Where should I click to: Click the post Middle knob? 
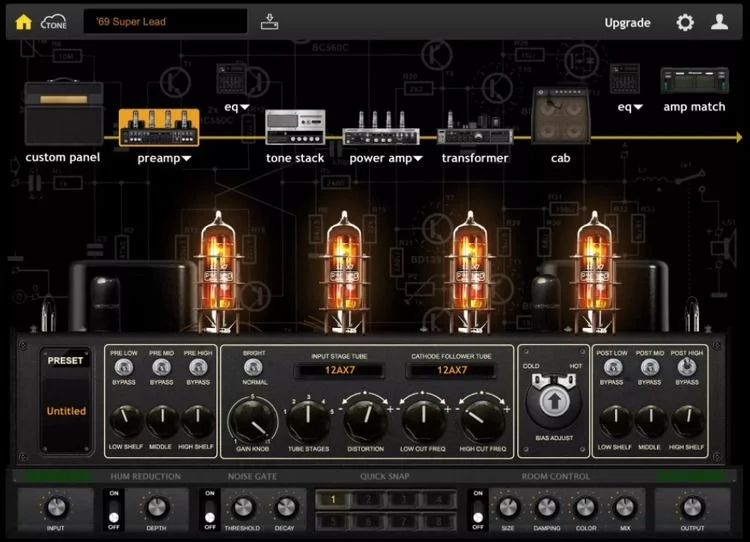point(651,421)
